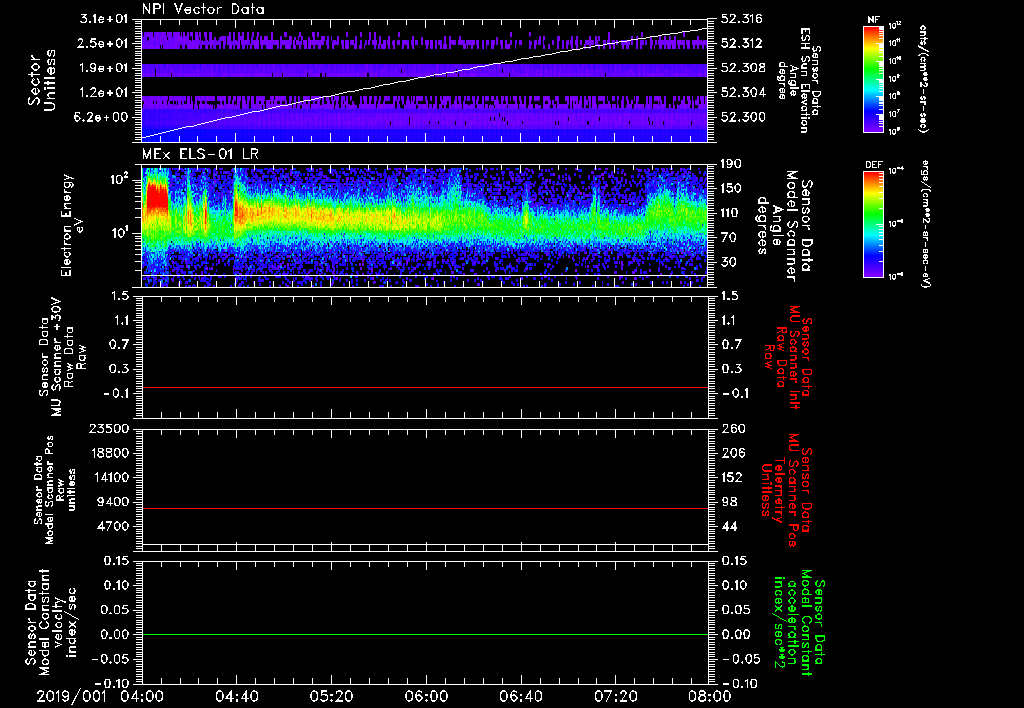Pick the 06:00 mark on time axis
The image size is (1024, 708).
425,695
